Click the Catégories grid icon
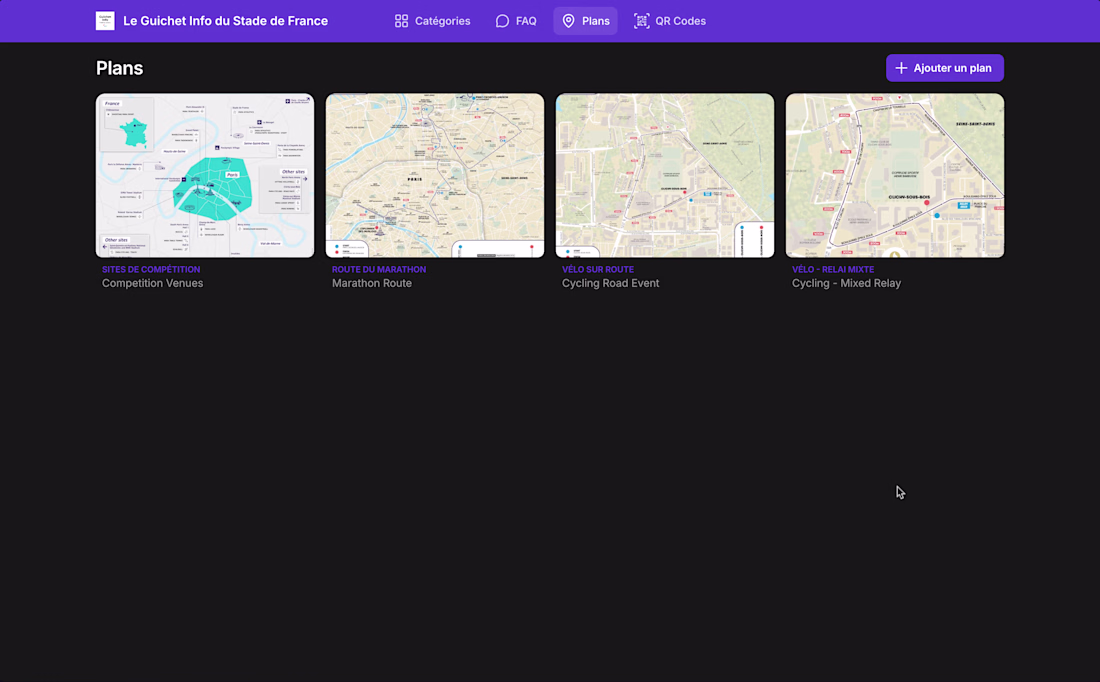The image size is (1100, 682). click(x=401, y=21)
